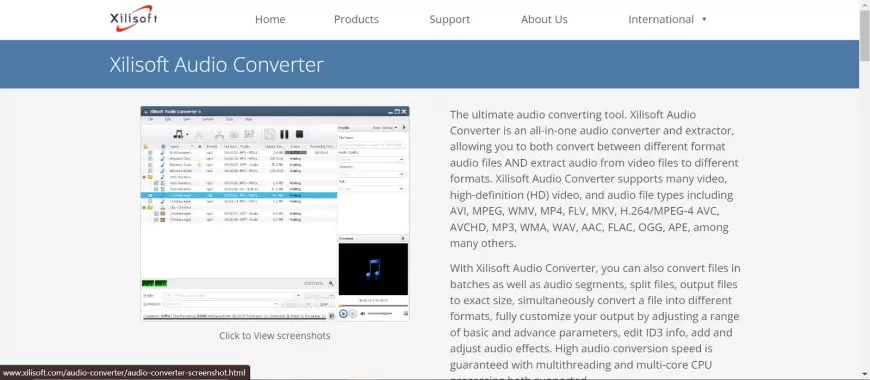Go to the Home page
This screenshot has height=380, width=870.
coord(270,19)
